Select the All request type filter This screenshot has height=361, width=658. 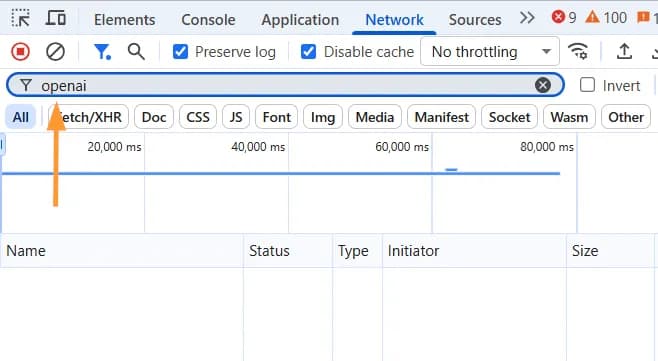pos(21,117)
